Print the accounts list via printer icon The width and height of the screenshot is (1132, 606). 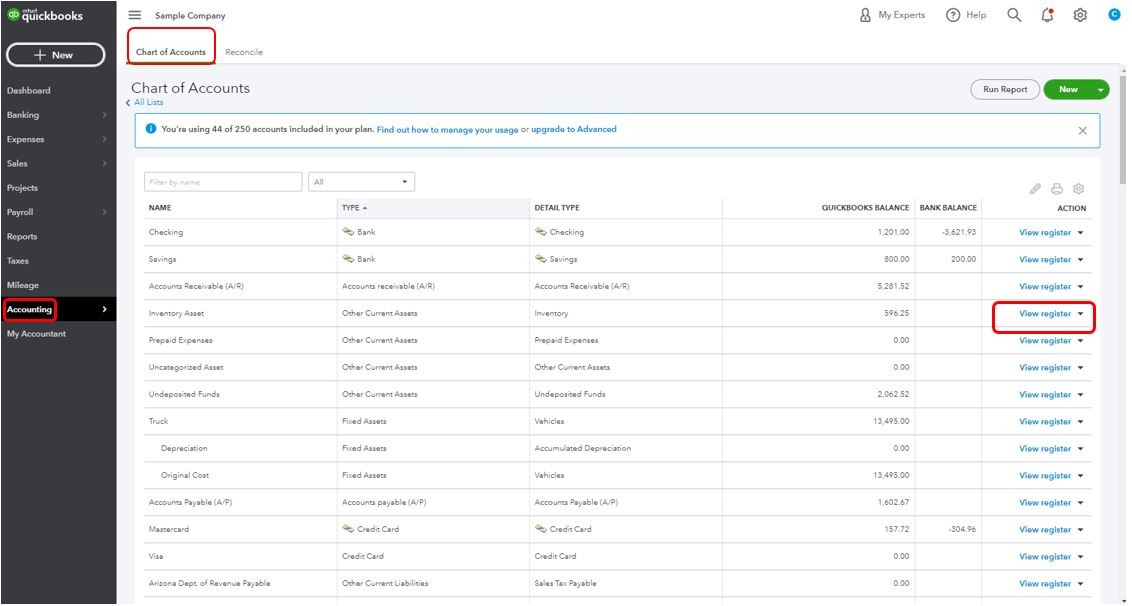(1057, 188)
